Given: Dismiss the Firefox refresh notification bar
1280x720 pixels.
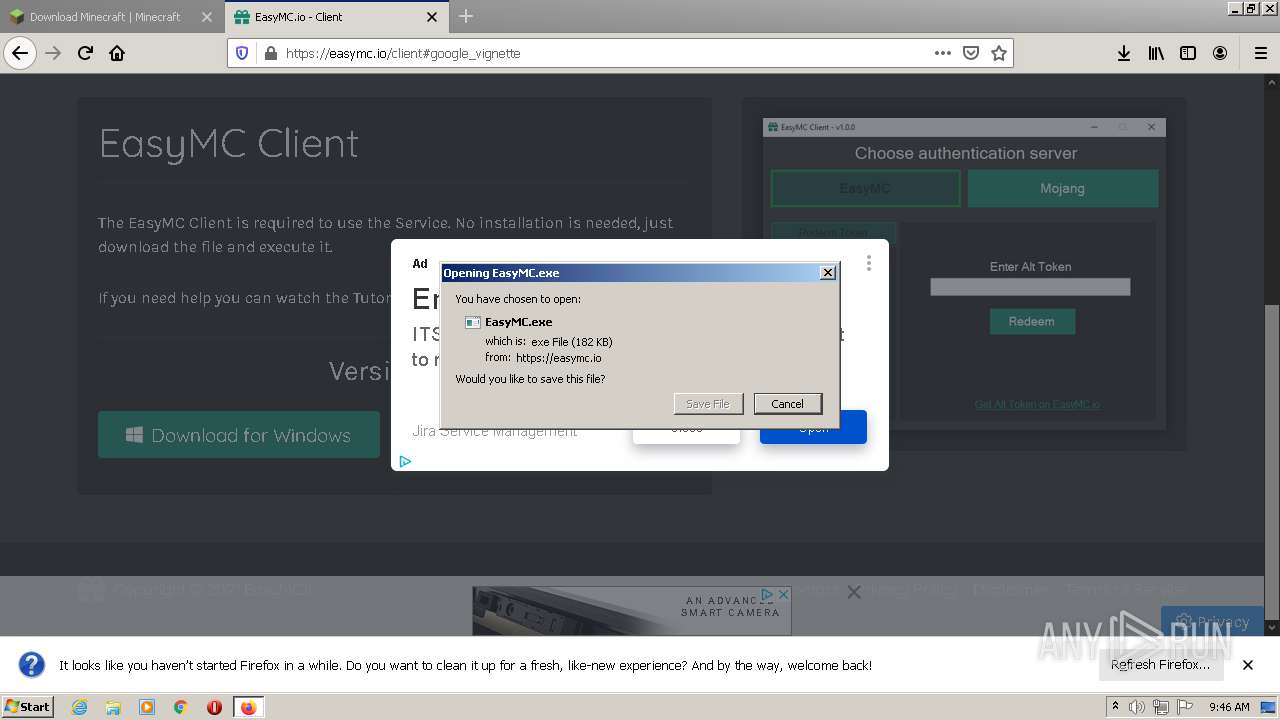Looking at the screenshot, I should [x=1248, y=665].
